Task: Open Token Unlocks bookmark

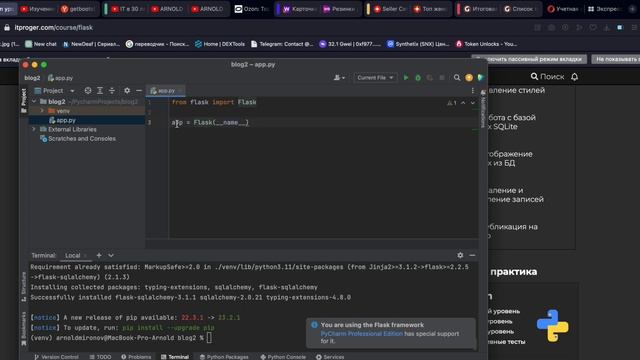Action: pos(486,44)
